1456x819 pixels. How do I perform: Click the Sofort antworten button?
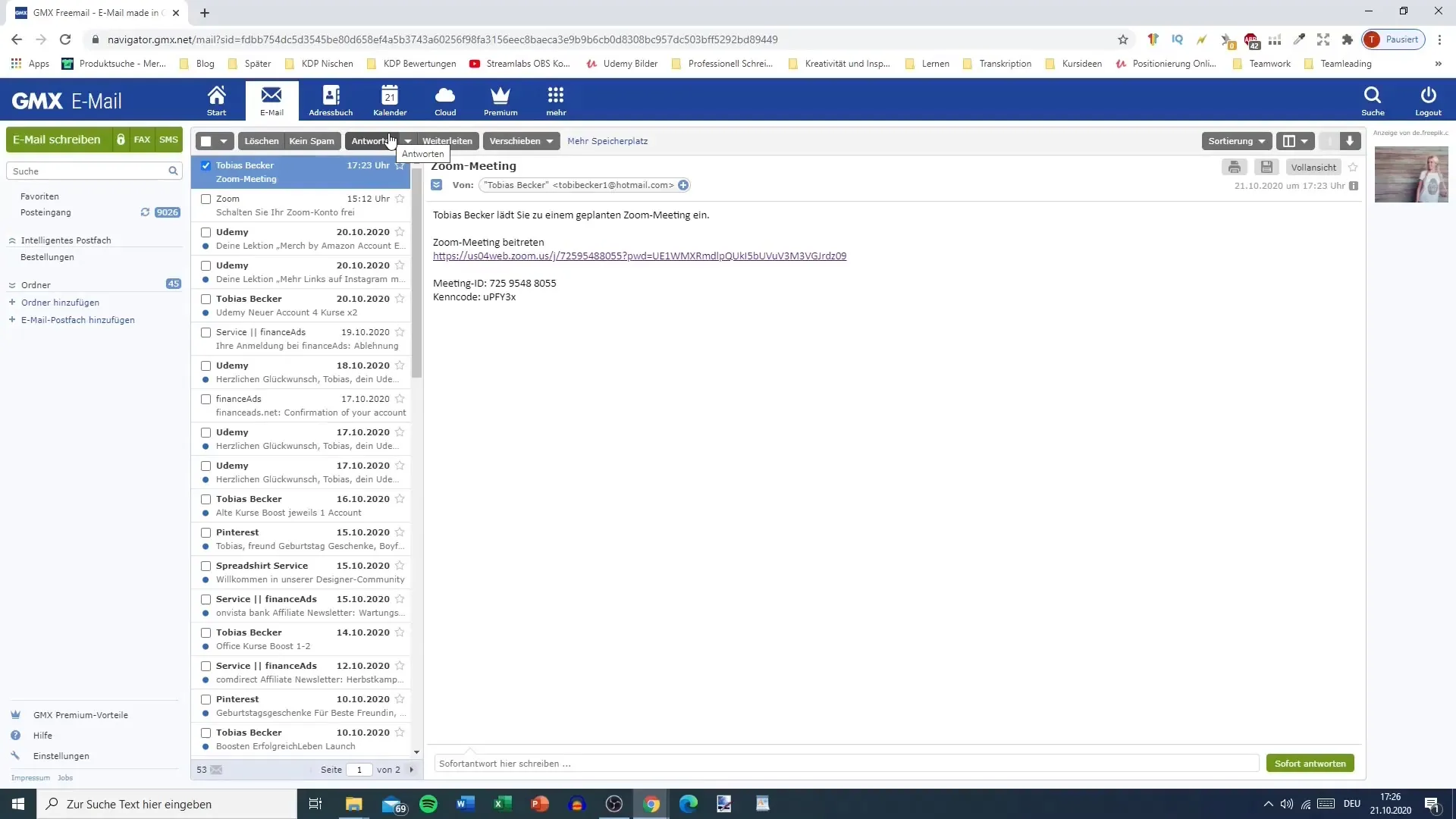point(1310,763)
